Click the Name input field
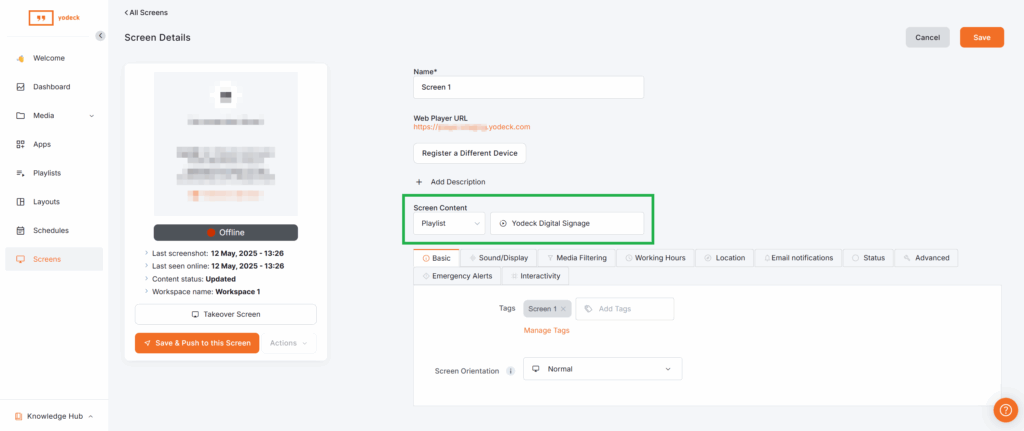 click(528, 87)
